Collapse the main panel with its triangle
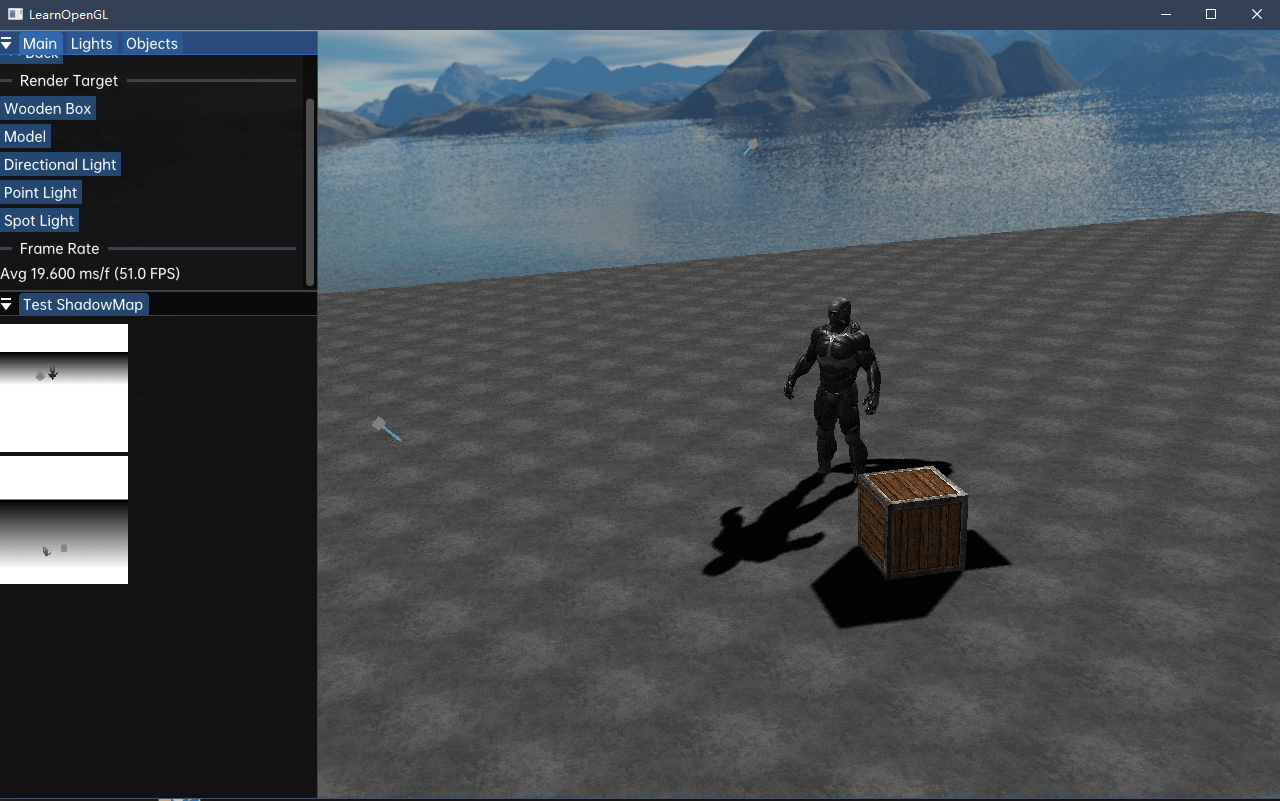This screenshot has height=801, width=1280. (x=7, y=44)
